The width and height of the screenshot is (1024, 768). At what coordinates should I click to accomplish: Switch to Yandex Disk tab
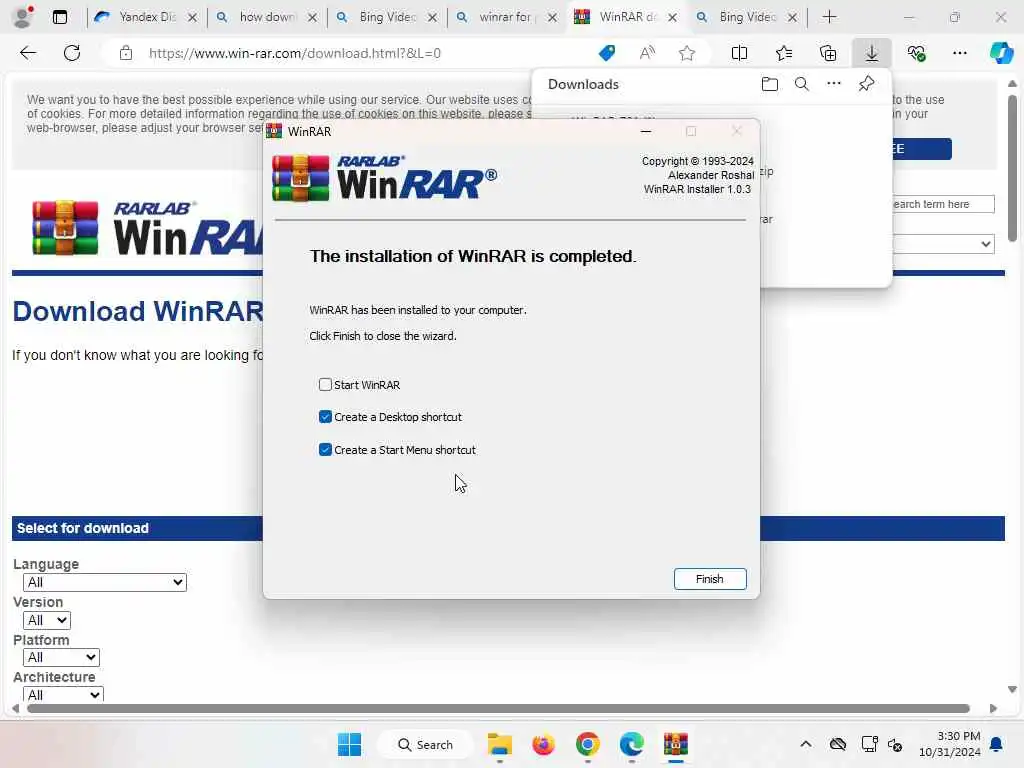(x=146, y=17)
